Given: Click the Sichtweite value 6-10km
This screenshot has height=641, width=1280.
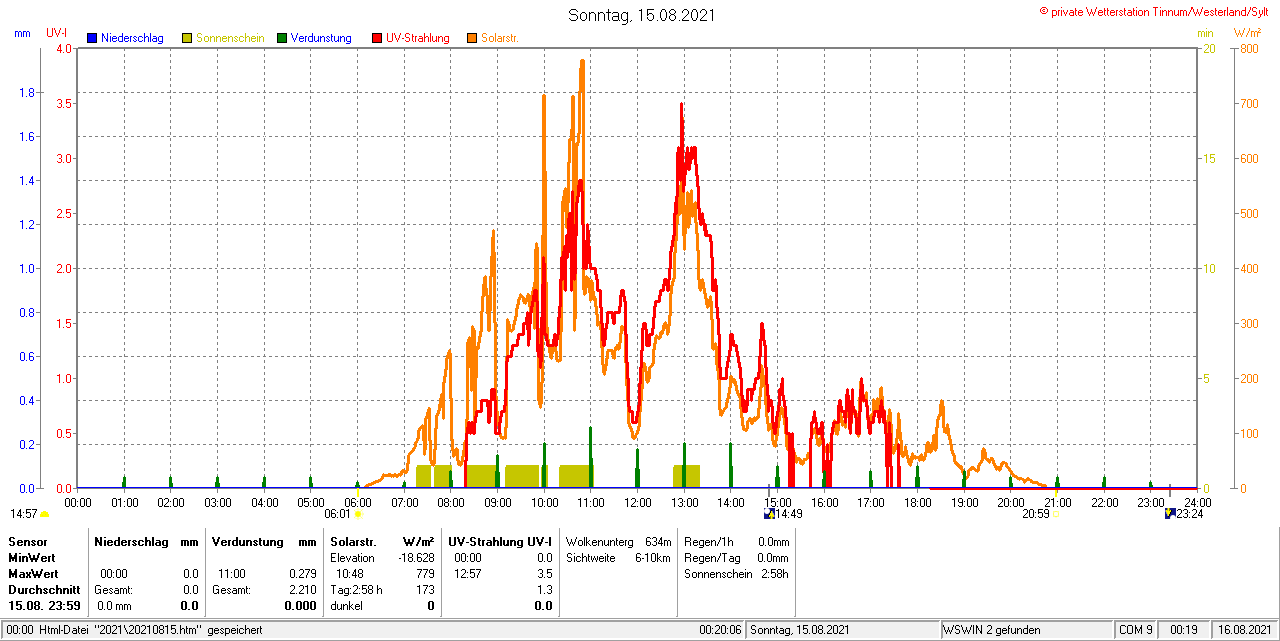Looking at the screenshot, I should click(x=652, y=557).
